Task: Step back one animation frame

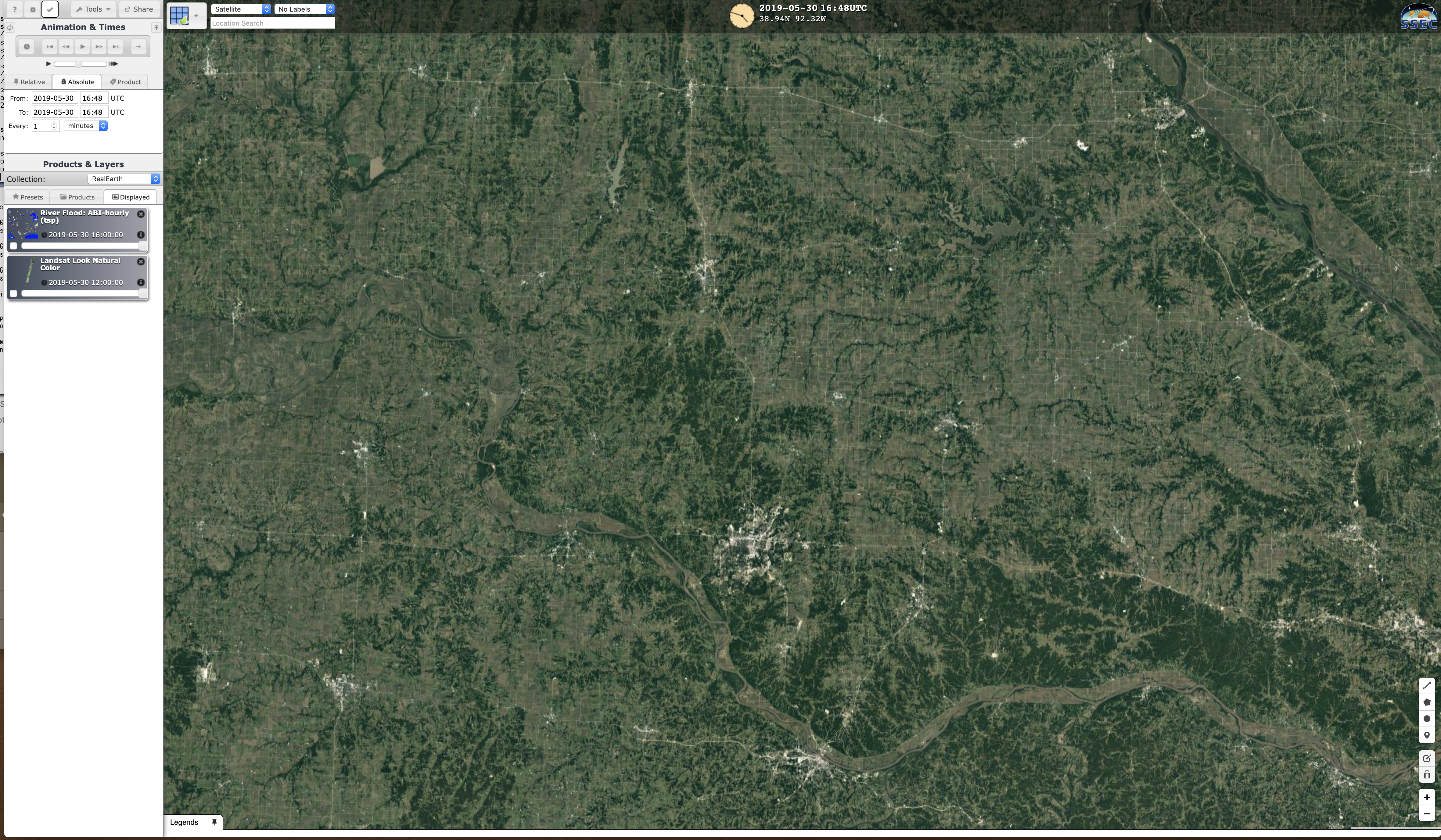Action: 66,47
